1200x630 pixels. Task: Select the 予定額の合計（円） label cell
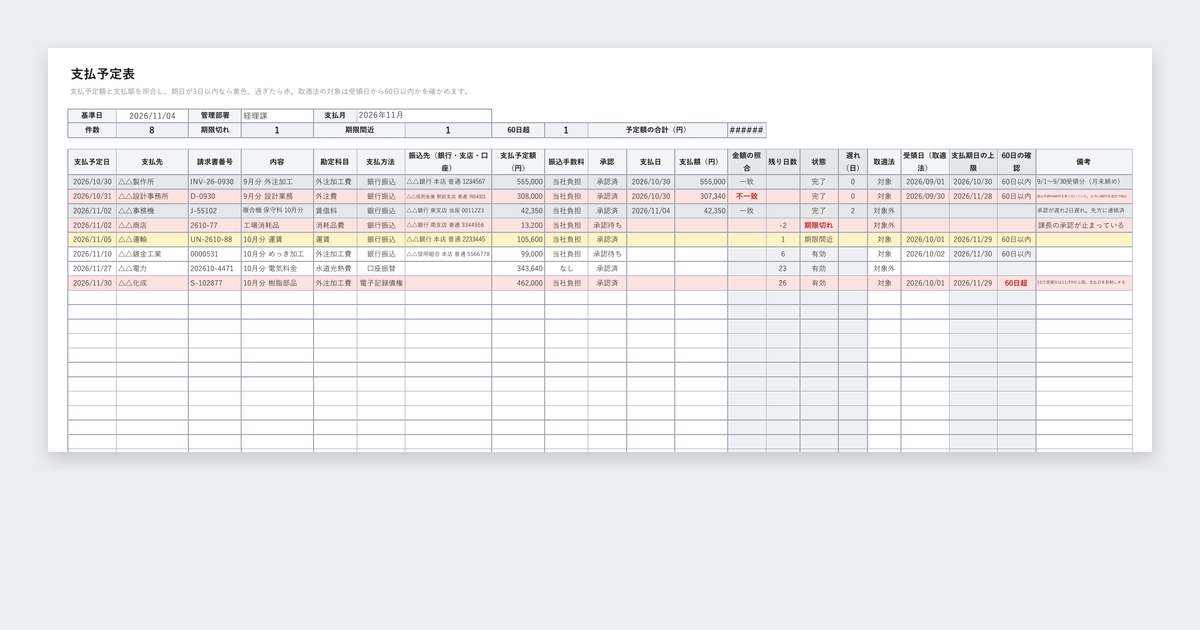(657, 130)
